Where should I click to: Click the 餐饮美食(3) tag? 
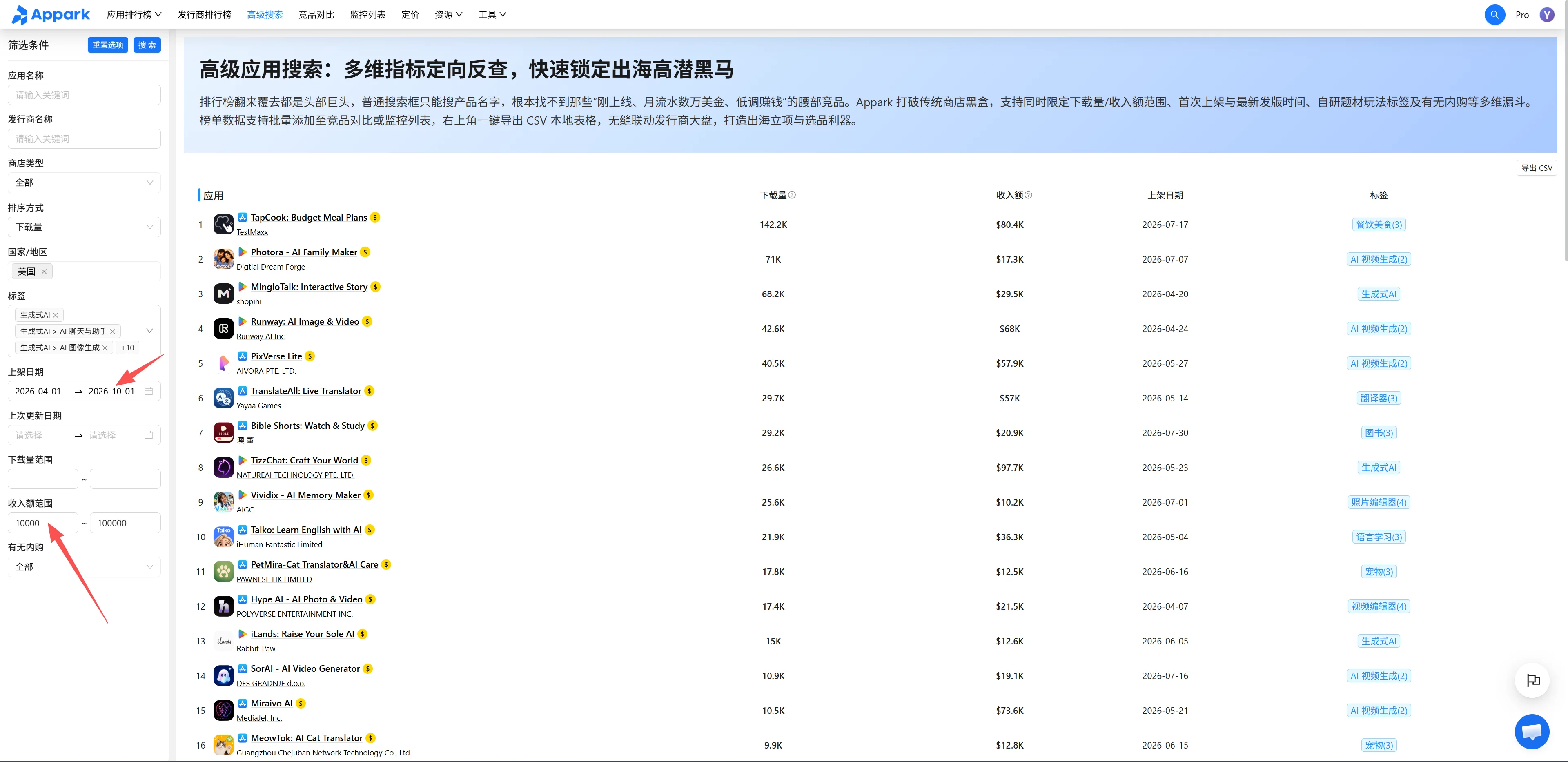pos(1379,225)
